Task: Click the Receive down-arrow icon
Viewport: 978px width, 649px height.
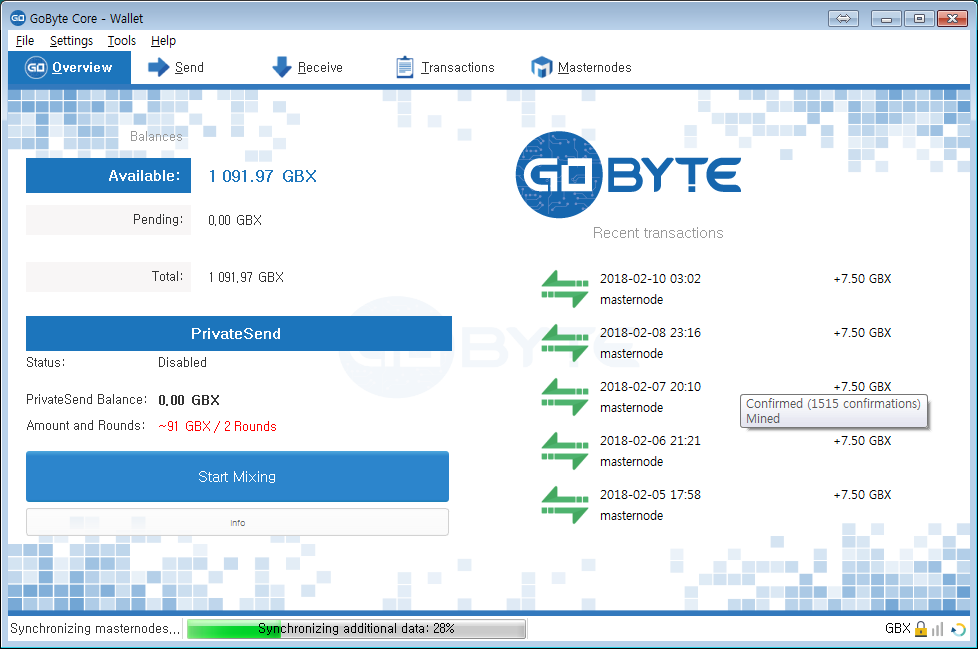Action: (x=282, y=67)
